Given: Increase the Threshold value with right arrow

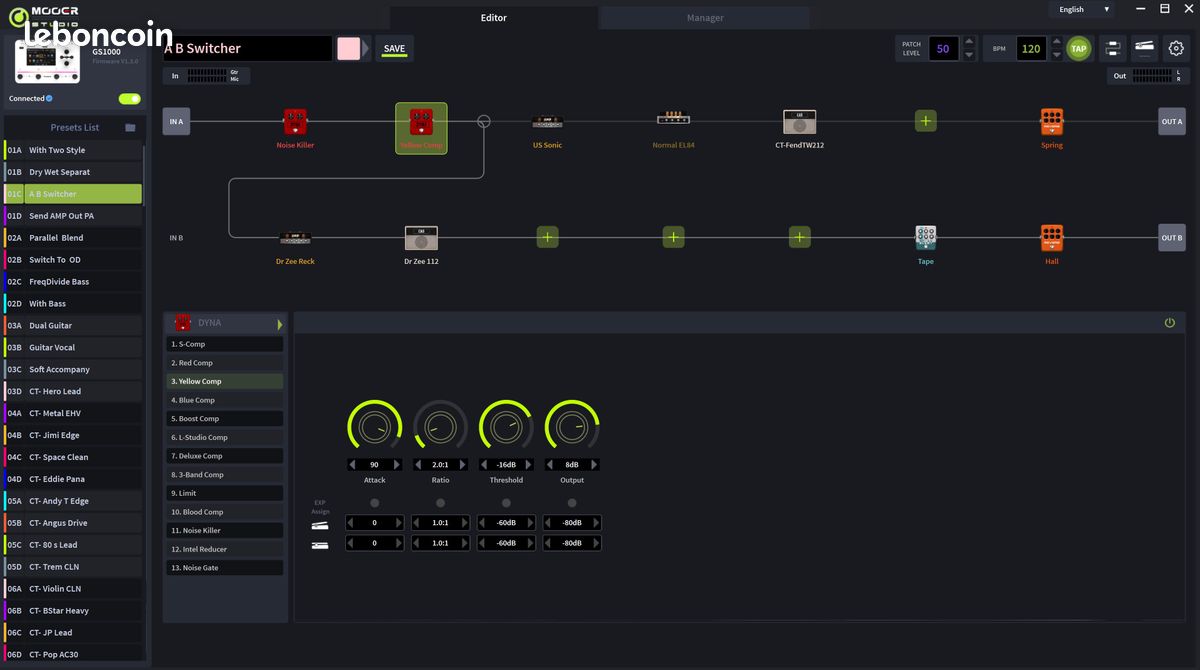Looking at the screenshot, I should (x=529, y=465).
